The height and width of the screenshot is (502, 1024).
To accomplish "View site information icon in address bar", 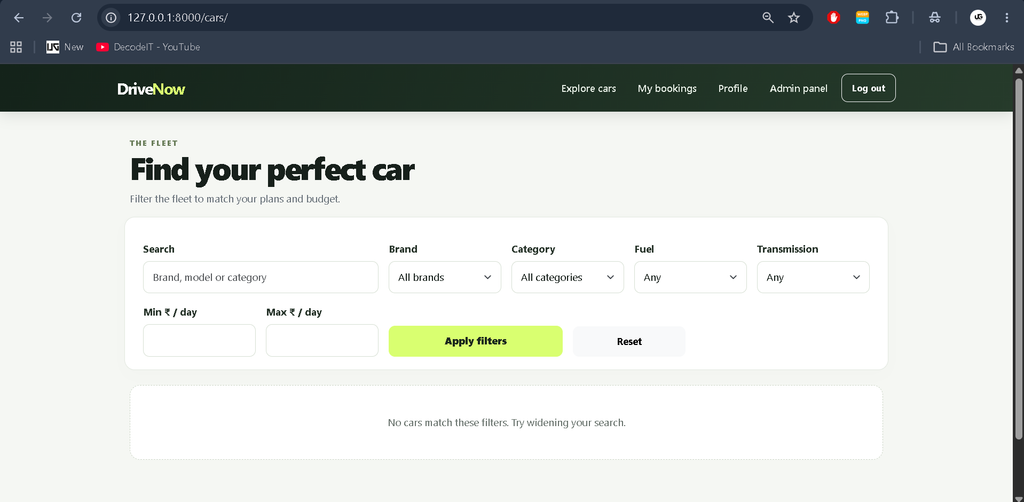I will coord(112,18).
